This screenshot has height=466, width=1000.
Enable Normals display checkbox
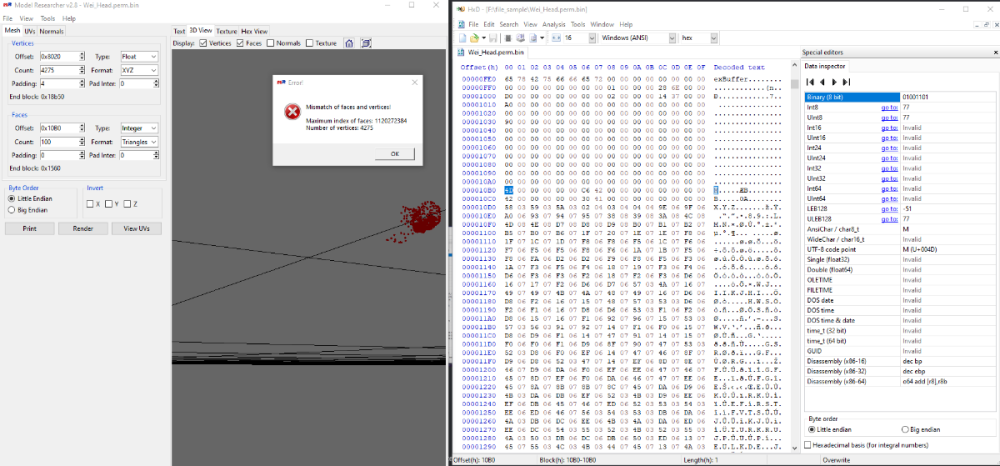click(x=270, y=43)
